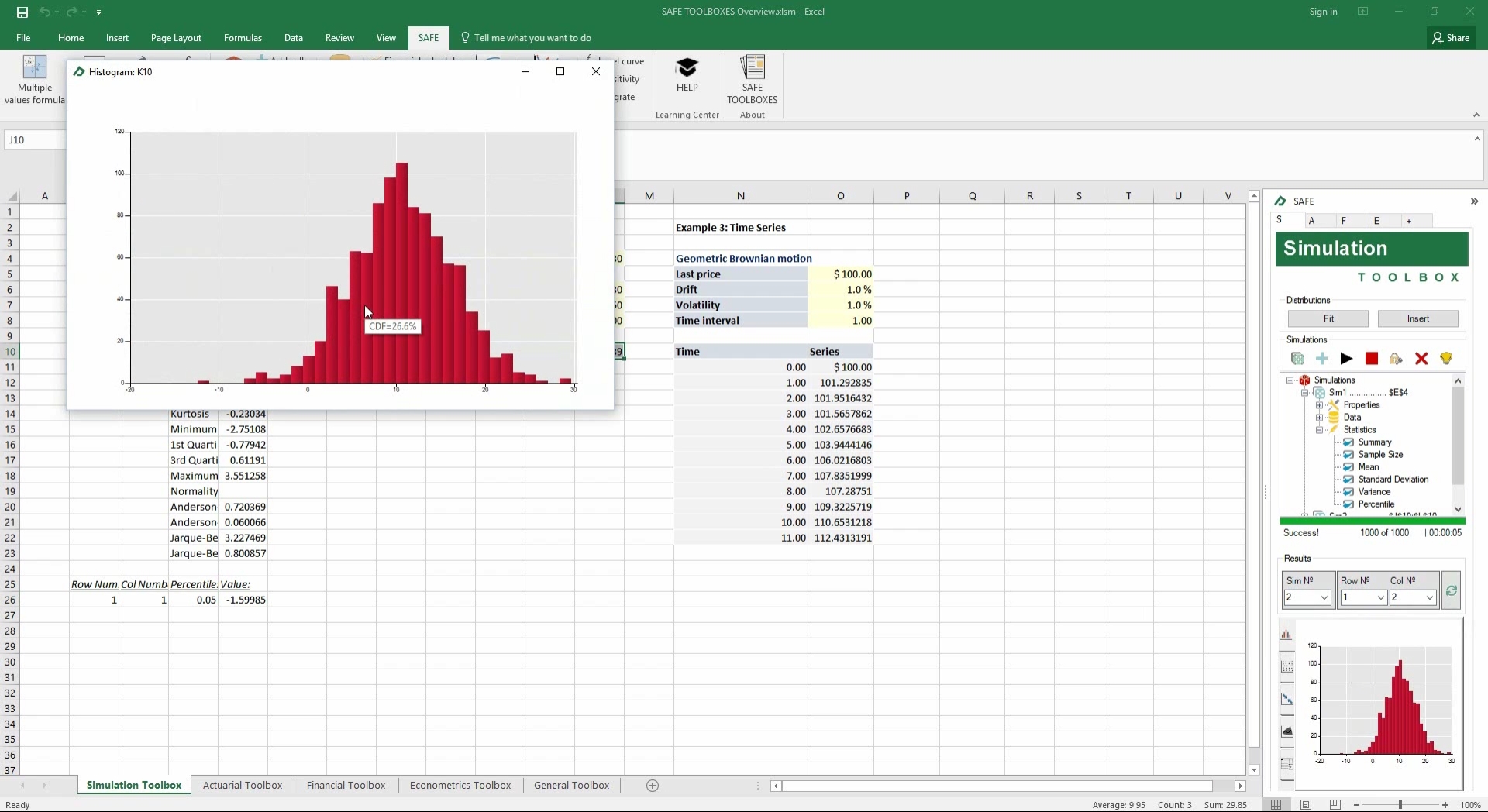Open the Financial Toolbox sheet tab
This screenshot has width=1488, height=812.
pos(346,786)
